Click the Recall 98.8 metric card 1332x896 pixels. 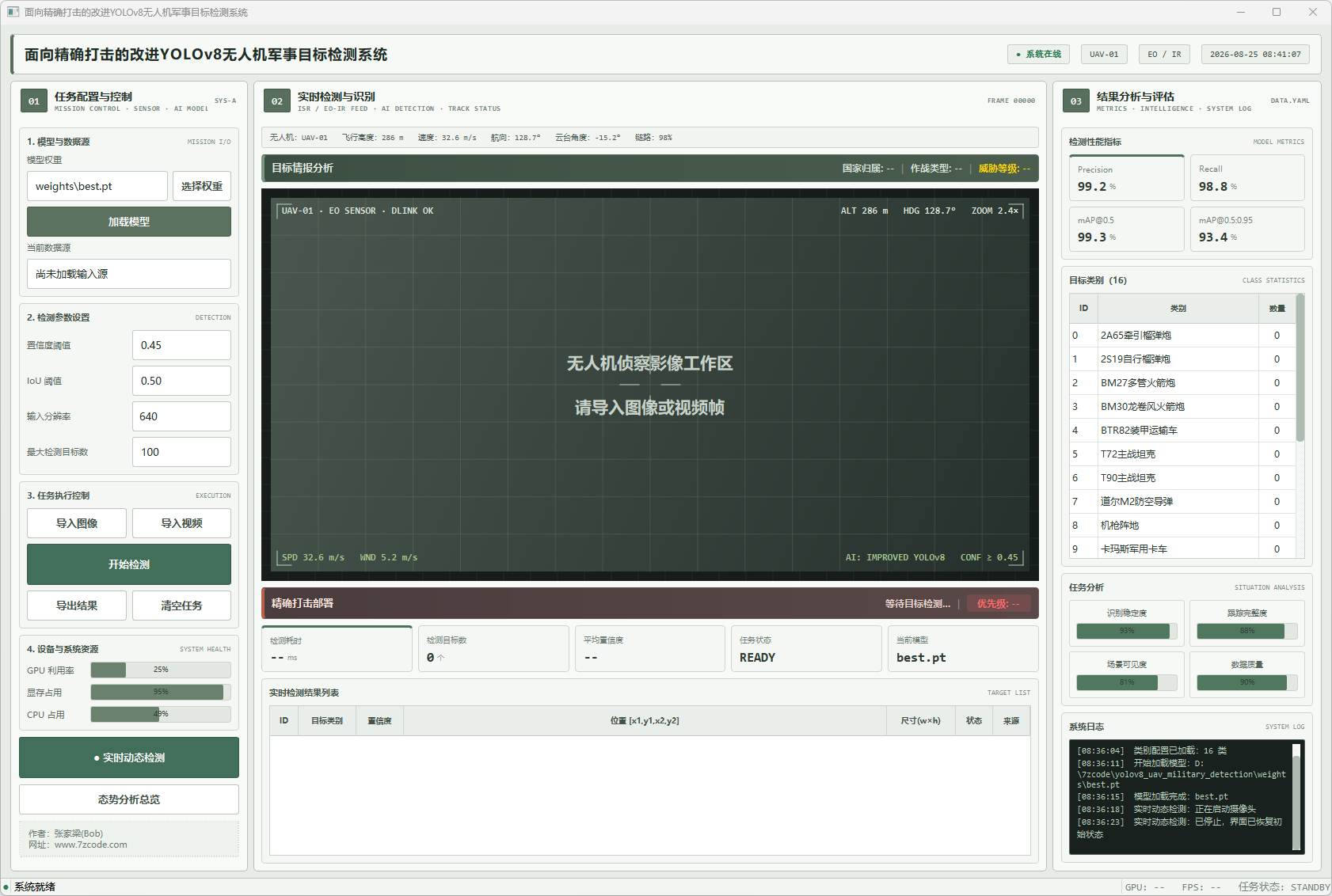[x=1247, y=178]
